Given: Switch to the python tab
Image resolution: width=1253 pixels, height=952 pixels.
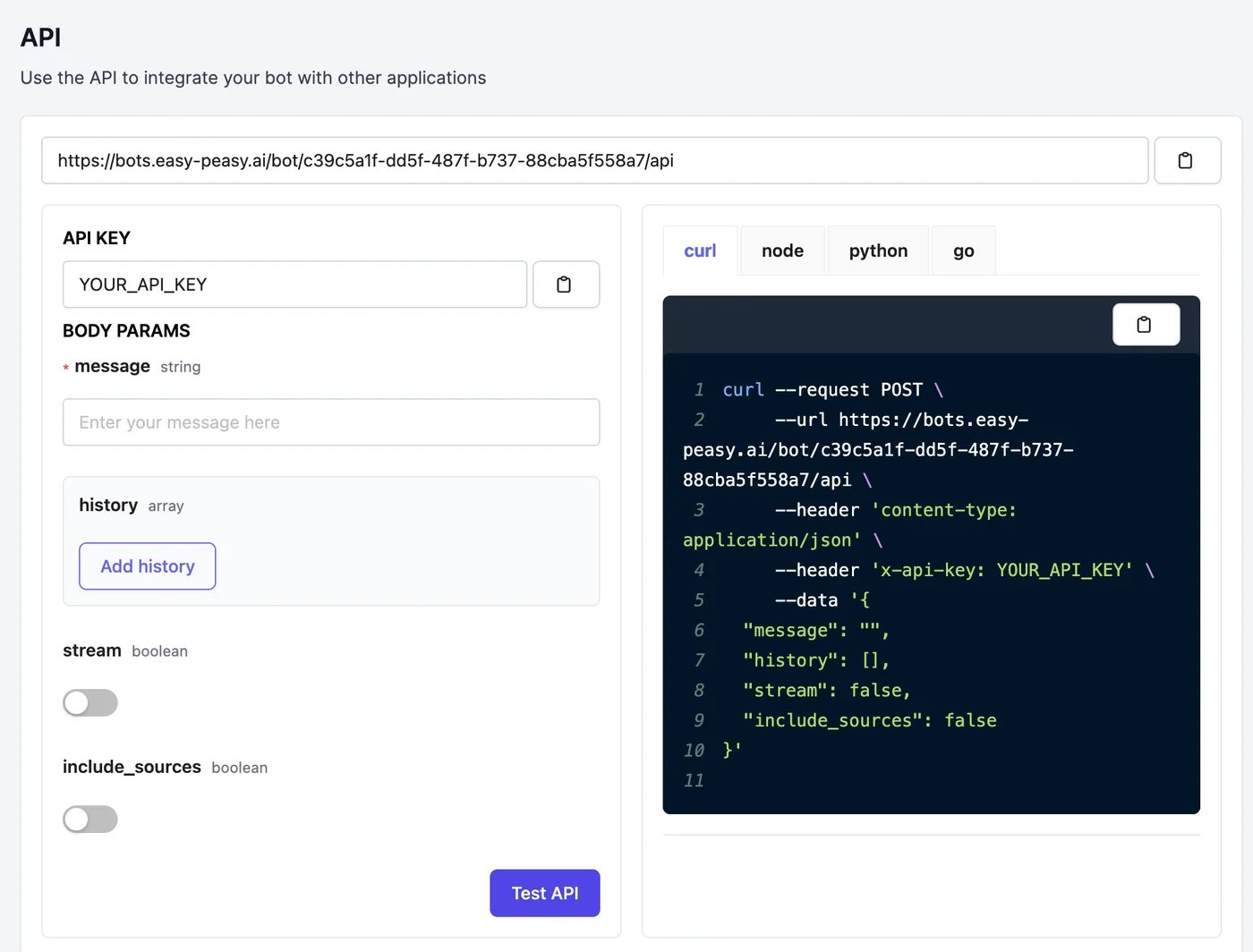Looking at the screenshot, I should [x=878, y=251].
